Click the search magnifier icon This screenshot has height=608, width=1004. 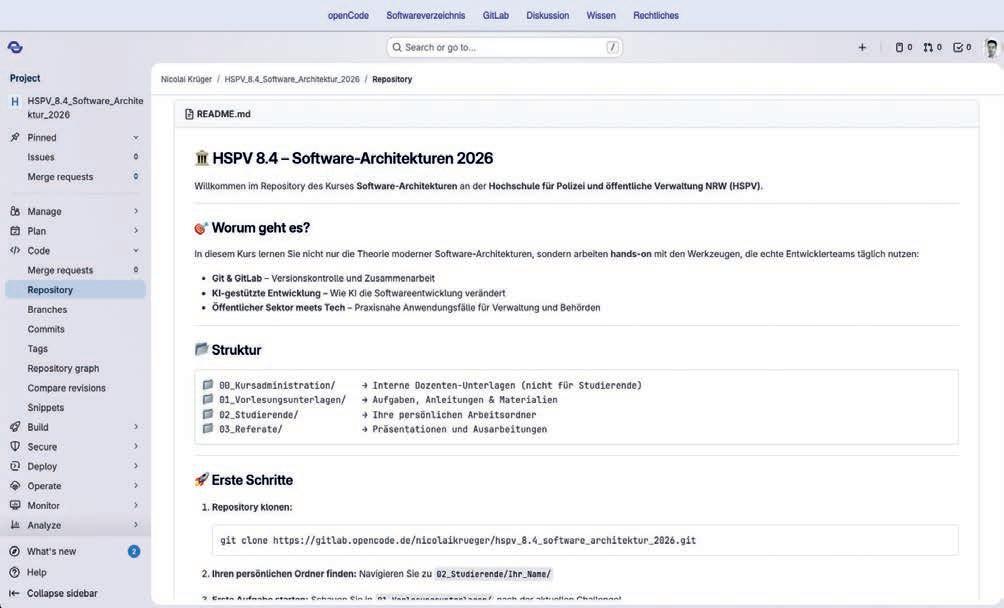397,47
